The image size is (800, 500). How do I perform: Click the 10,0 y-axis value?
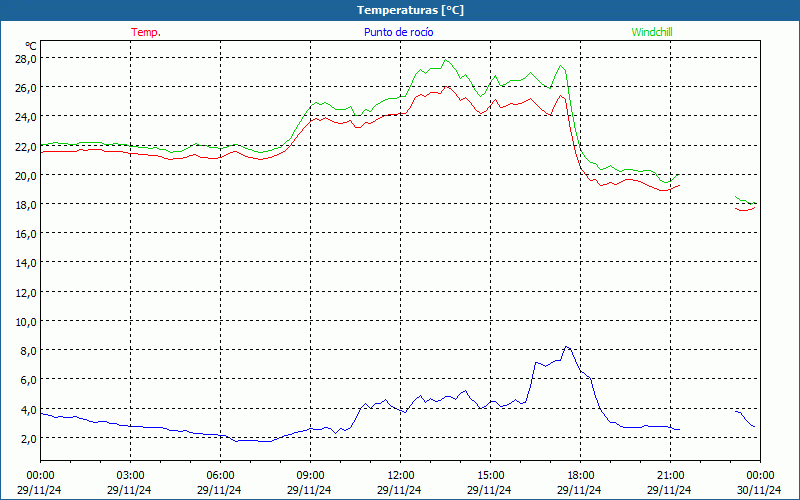tap(26, 321)
